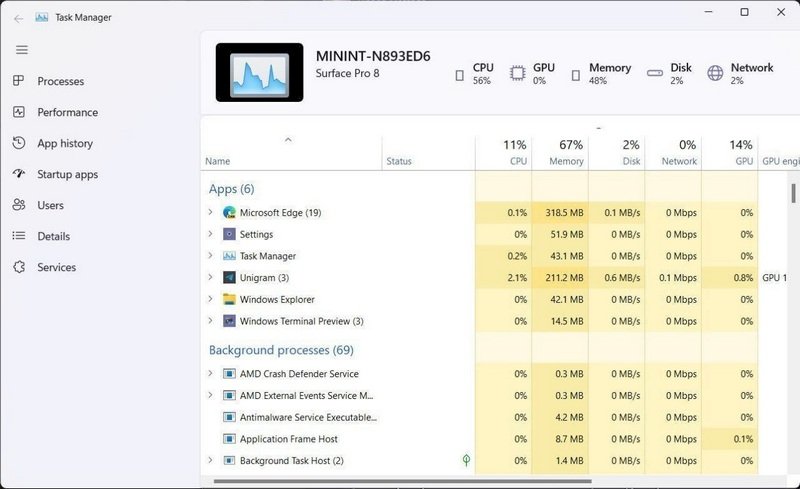Click the AMD Crash Defender Service icon
The height and width of the screenshot is (489, 800).
pyautogui.click(x=229, y=374)
